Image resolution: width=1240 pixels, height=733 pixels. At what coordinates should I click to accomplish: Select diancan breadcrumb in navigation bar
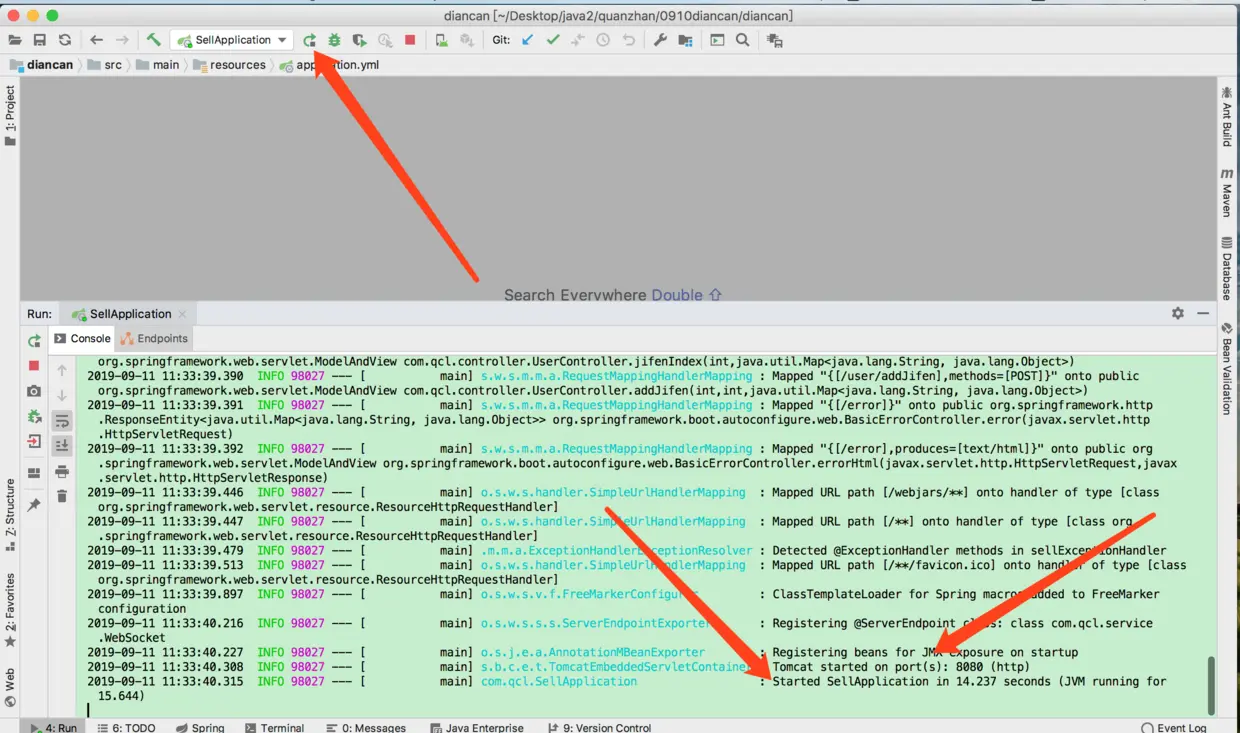point(42,65)
